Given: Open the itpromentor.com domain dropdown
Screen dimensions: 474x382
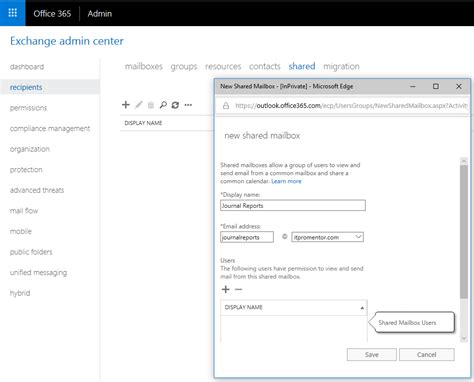Looking at the screenshot, I should pyautogui.click(x=328, y=237).
